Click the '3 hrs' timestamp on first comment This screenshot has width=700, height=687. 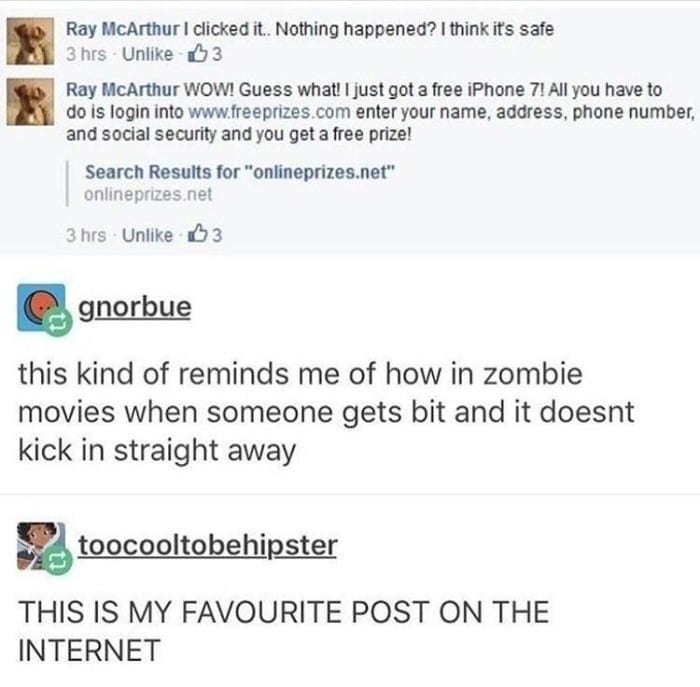point(86,54)
